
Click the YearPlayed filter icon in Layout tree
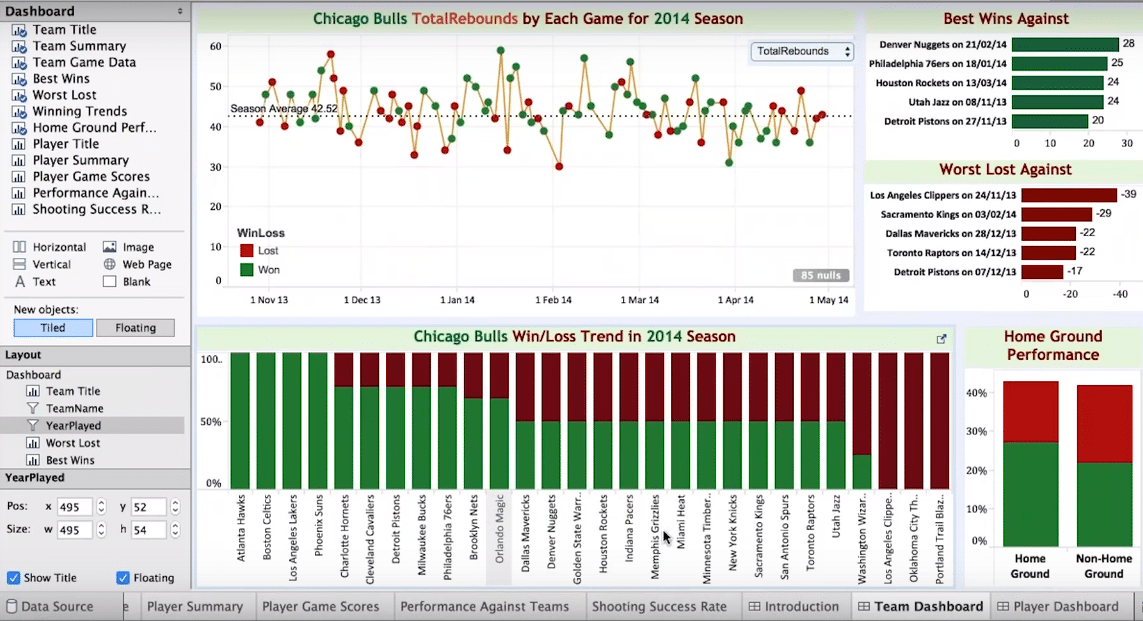pyautogui.click(x=33, y=426)
